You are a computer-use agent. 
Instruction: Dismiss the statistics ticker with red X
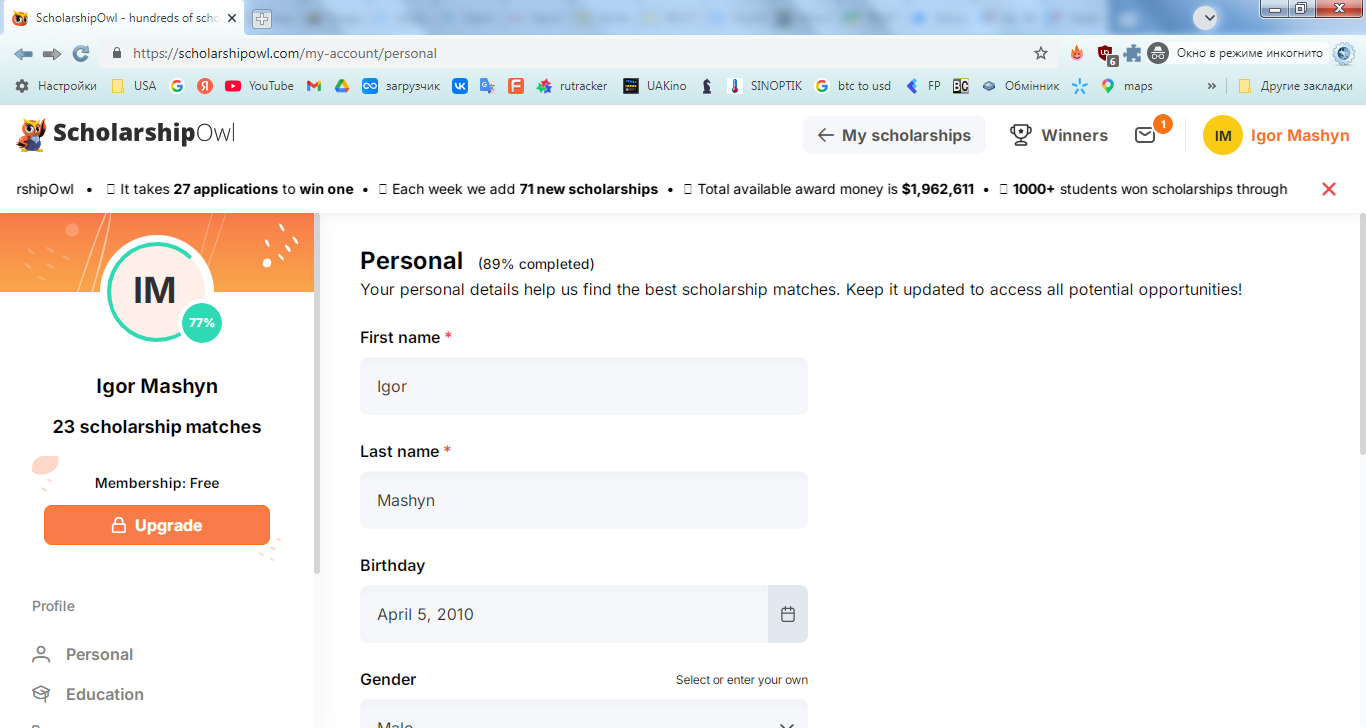click(1329, 189)
